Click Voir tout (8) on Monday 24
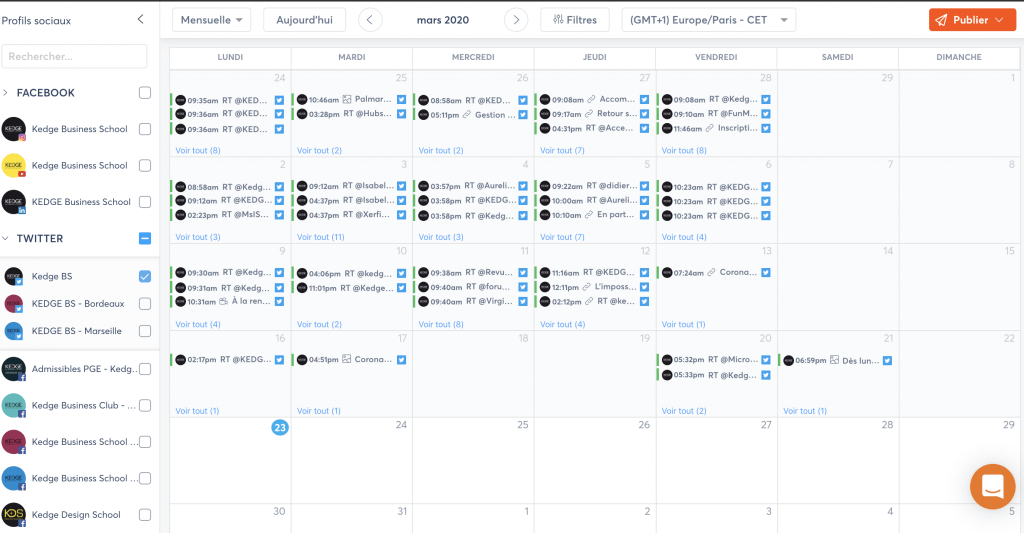The image size is (1024, 533). (x=198, y=150)
